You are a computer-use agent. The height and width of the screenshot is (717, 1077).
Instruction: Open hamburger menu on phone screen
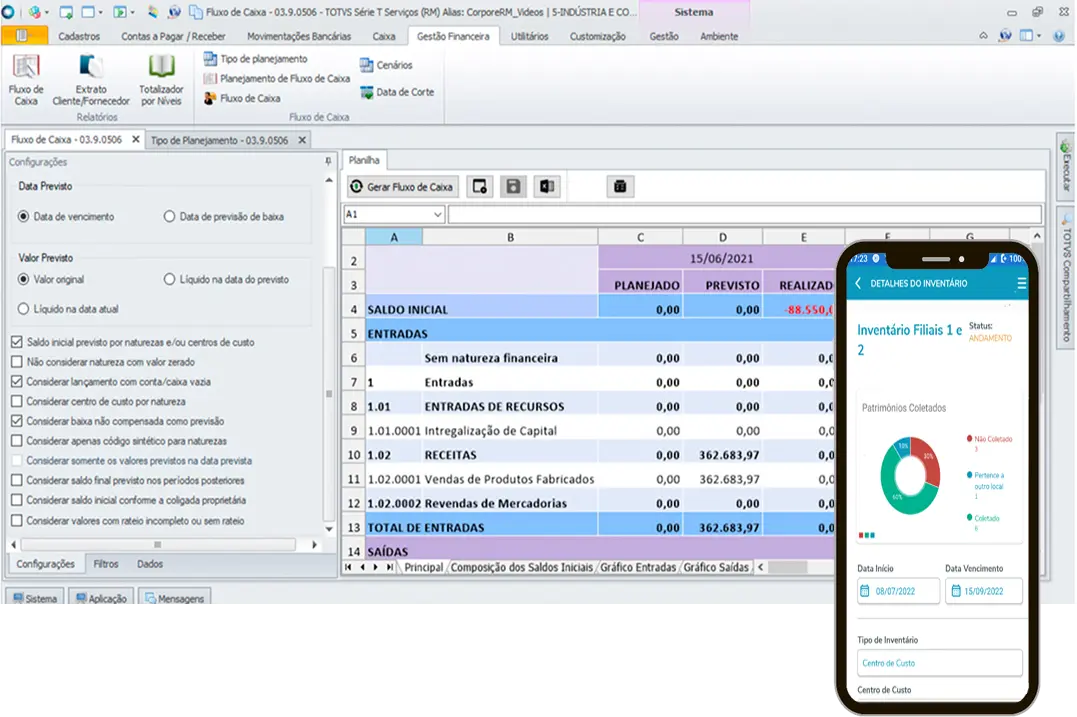pyautogui.click(x=1021, y=284)
